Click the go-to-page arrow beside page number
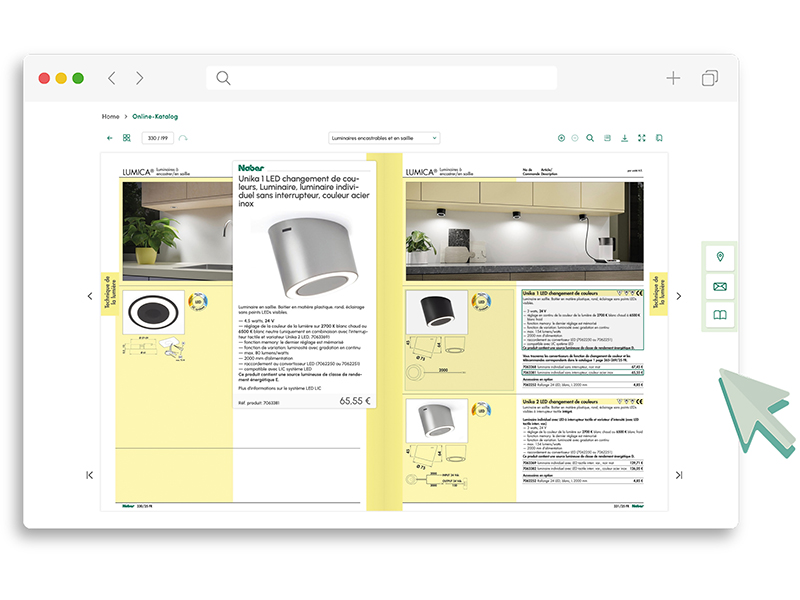 (183, 138)
